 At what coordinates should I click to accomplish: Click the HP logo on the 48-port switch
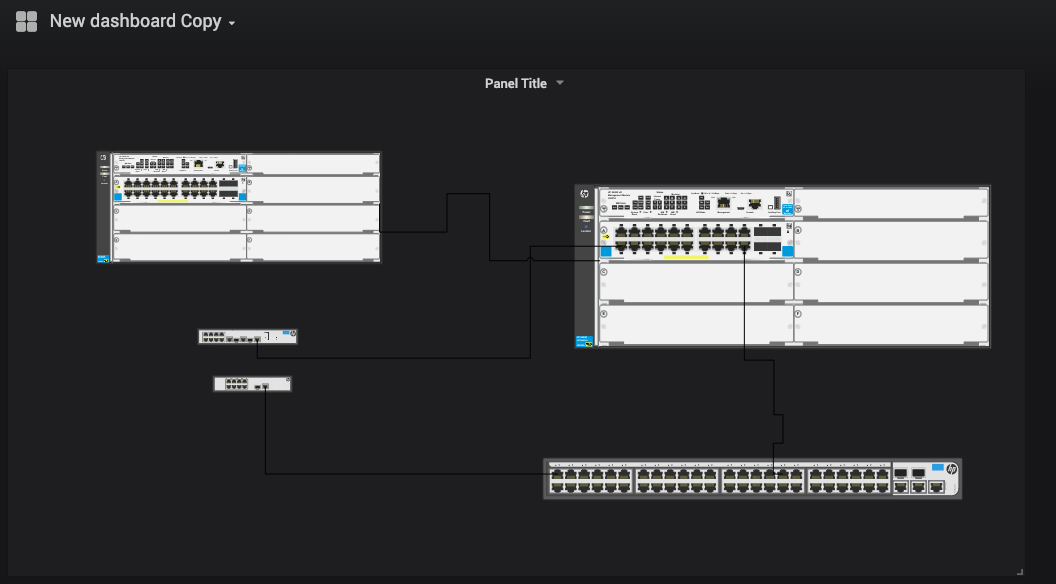pyautogui.click(x=952, y=469)
